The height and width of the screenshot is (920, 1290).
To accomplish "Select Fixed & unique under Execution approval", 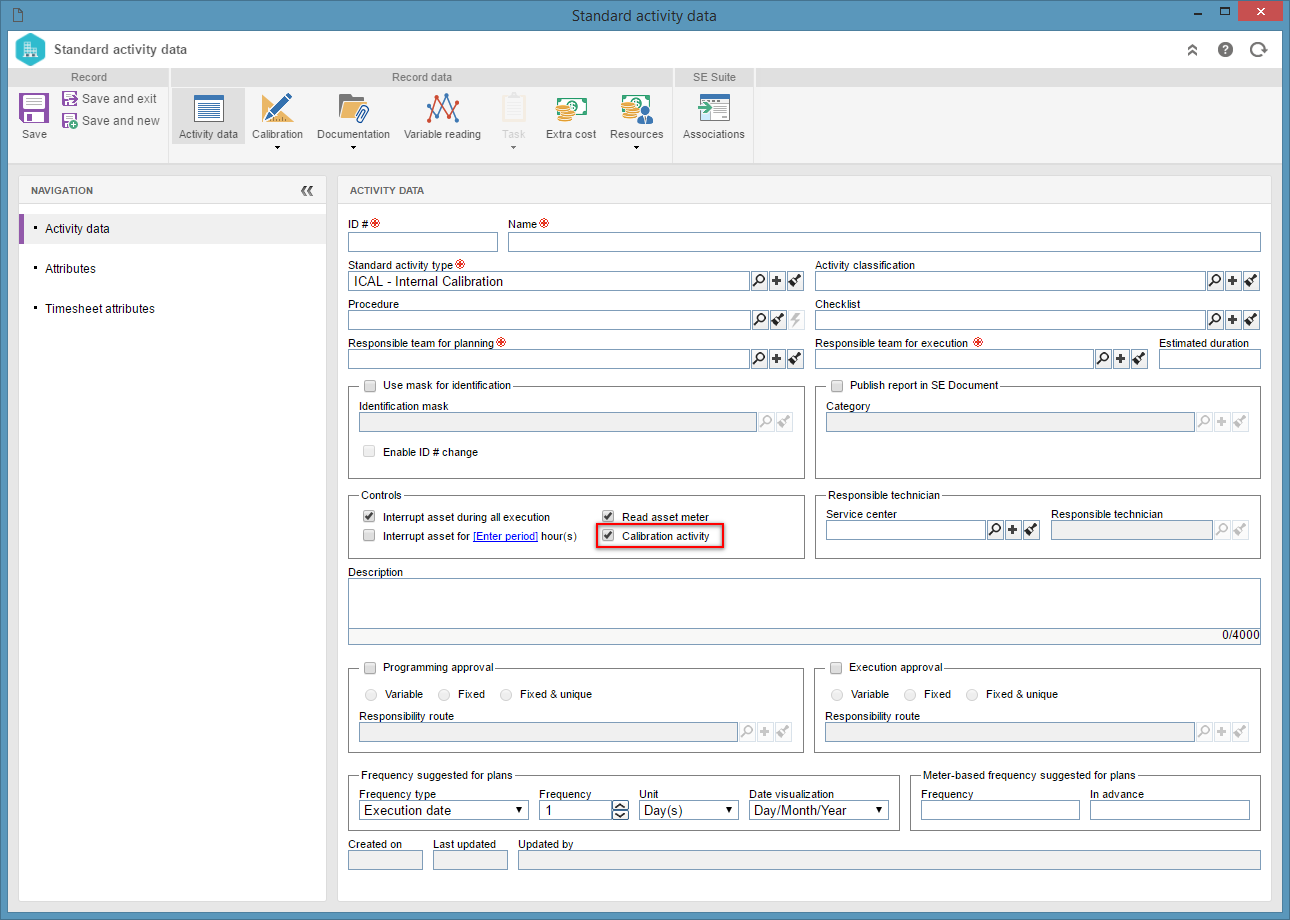I will [972, 694].
